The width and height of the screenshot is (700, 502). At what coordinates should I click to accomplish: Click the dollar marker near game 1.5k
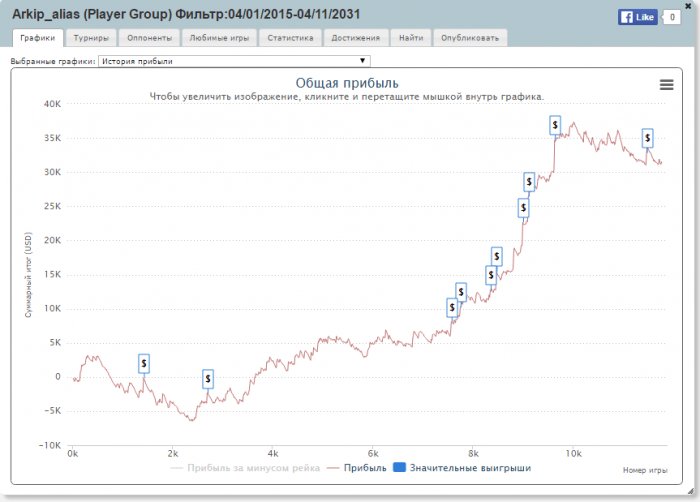(x=144, y=363)
